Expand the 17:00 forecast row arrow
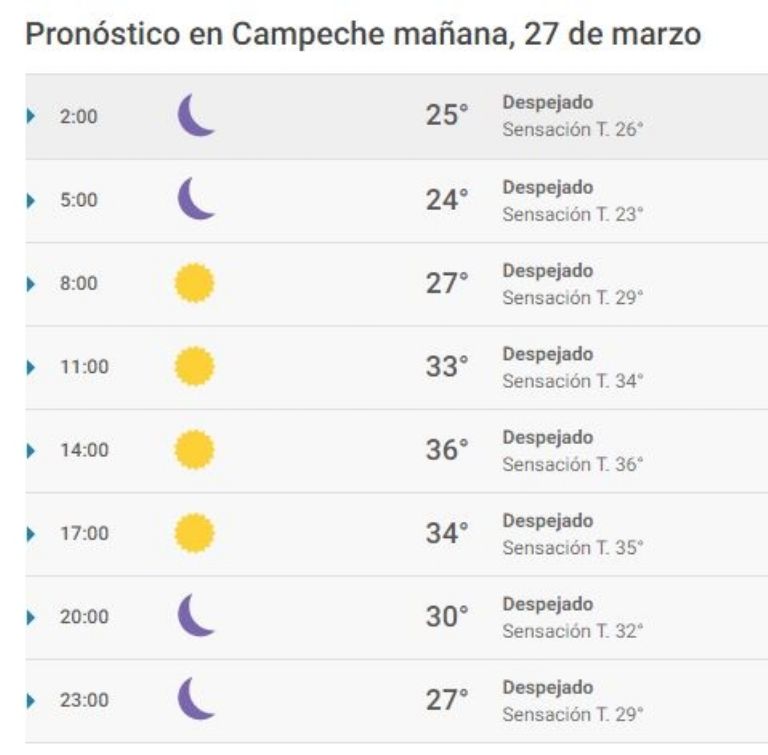This screenshot has height=755, width=768. 31,534
